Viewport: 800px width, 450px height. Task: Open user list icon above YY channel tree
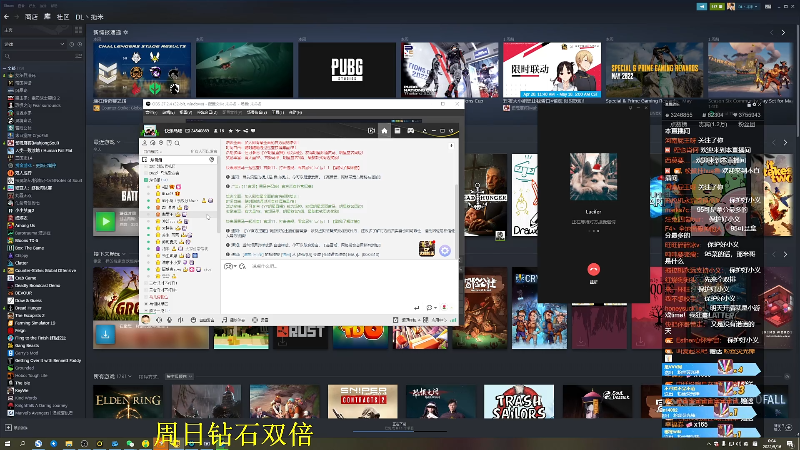144,143
